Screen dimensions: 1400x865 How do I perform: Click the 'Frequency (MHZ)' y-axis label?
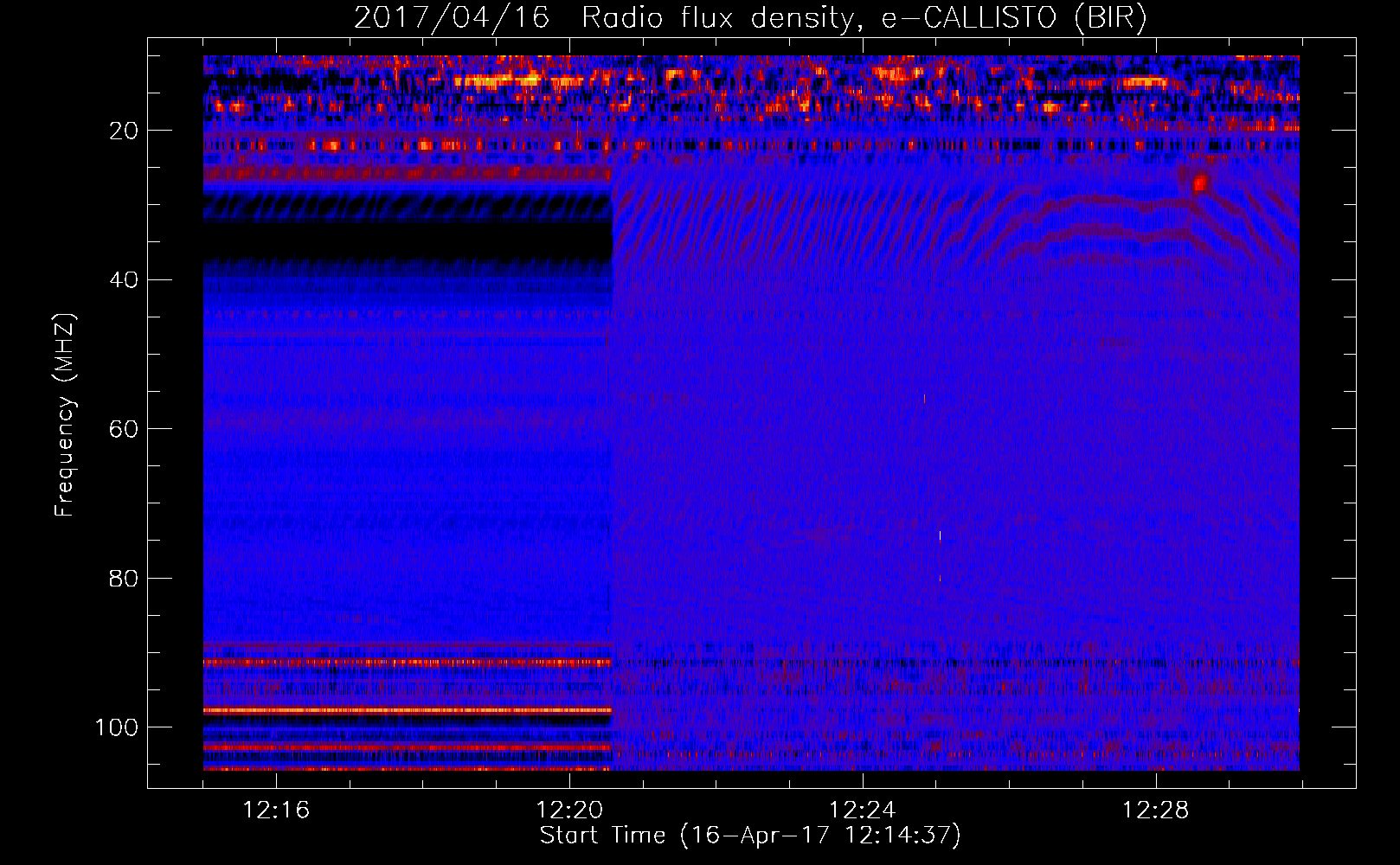(65, 414)
